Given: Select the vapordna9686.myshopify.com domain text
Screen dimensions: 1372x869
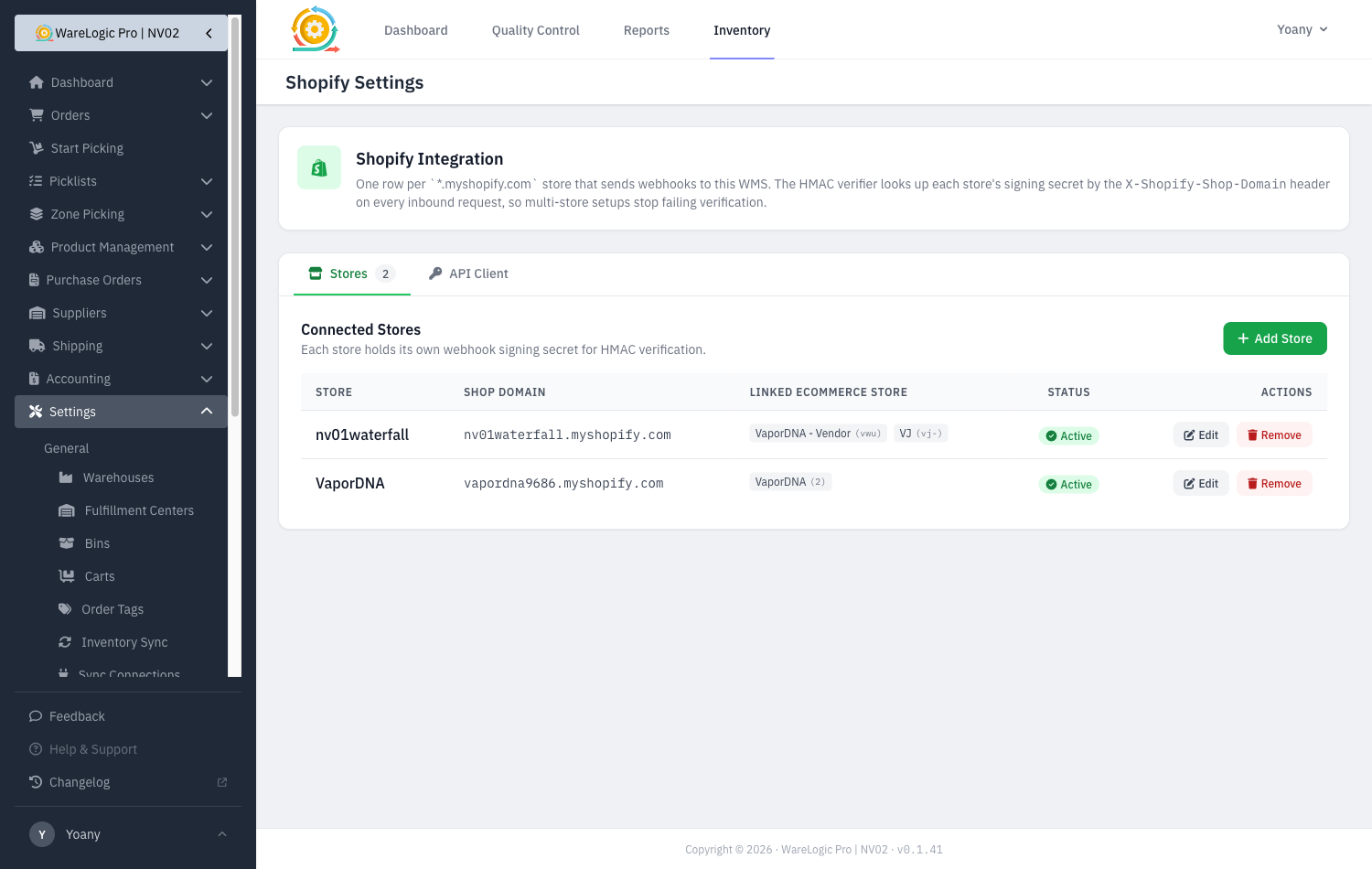Looking at the screenshot, I should 563,484.
